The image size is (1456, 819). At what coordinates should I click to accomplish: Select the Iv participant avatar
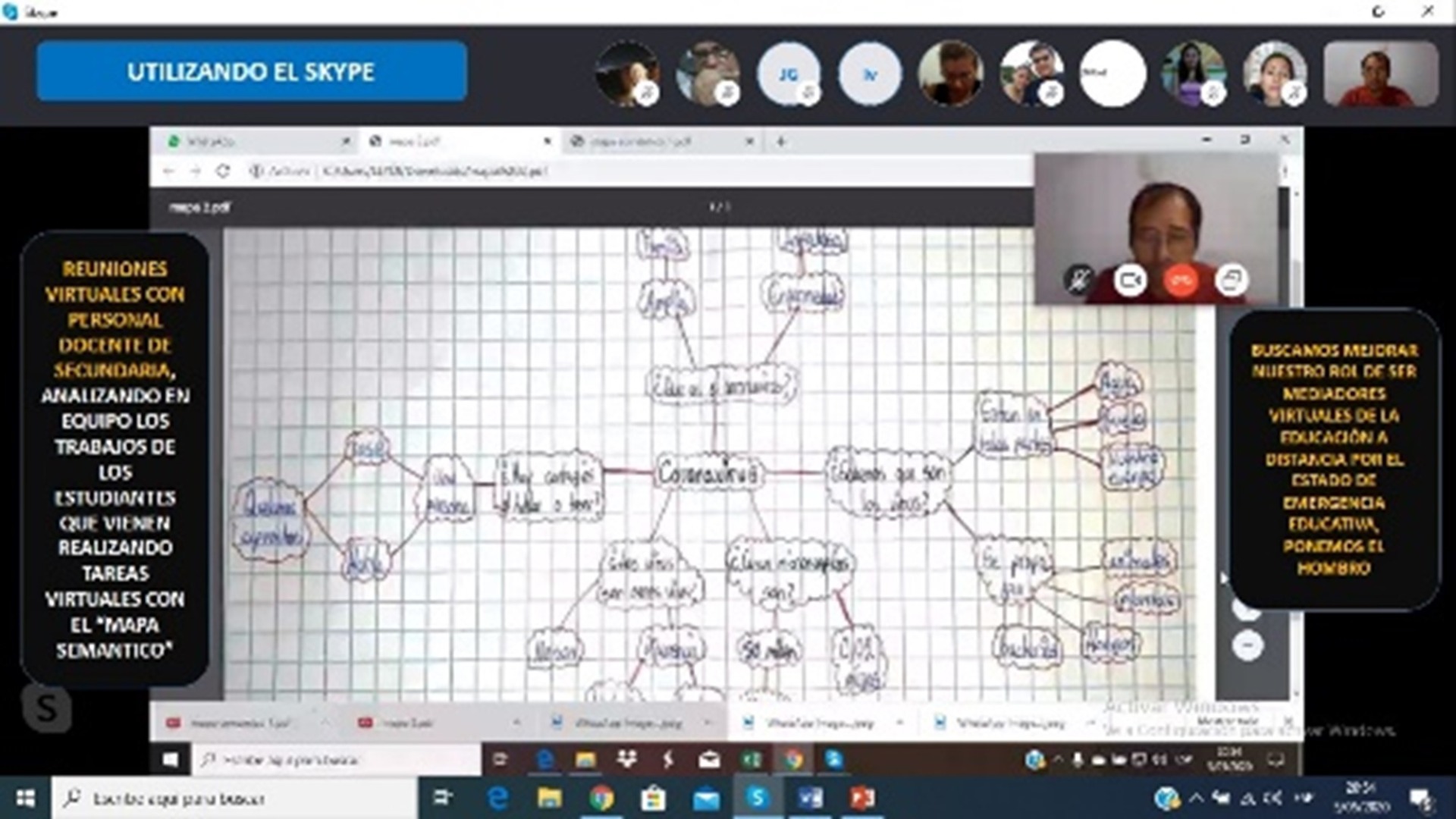coord(870,74)
